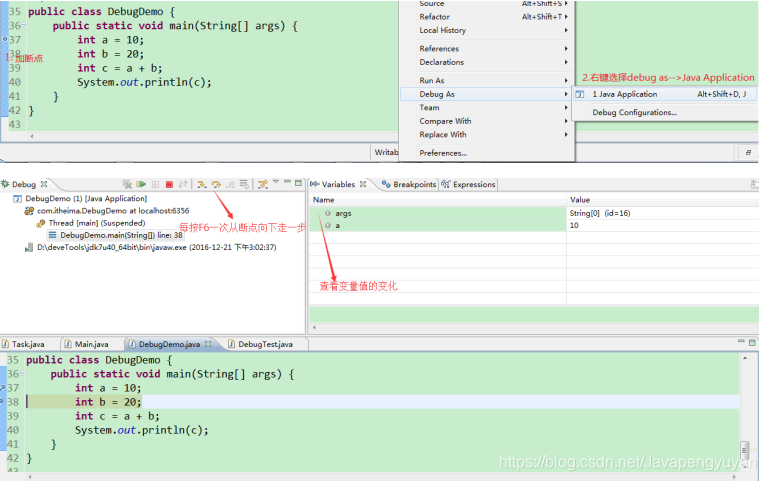Click the Step Into icon
The height and width of the screenshot is (481, 766).
click(x=201, y=184)
